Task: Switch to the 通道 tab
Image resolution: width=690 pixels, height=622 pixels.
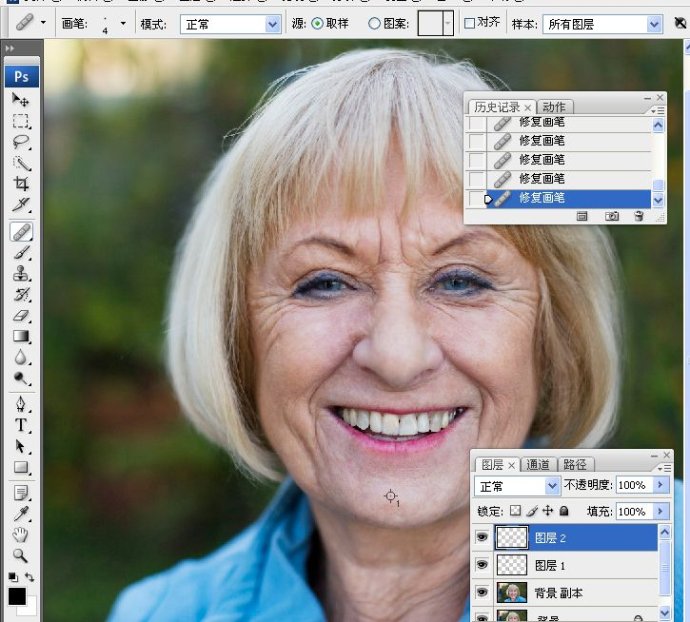Action: point(538,464)
